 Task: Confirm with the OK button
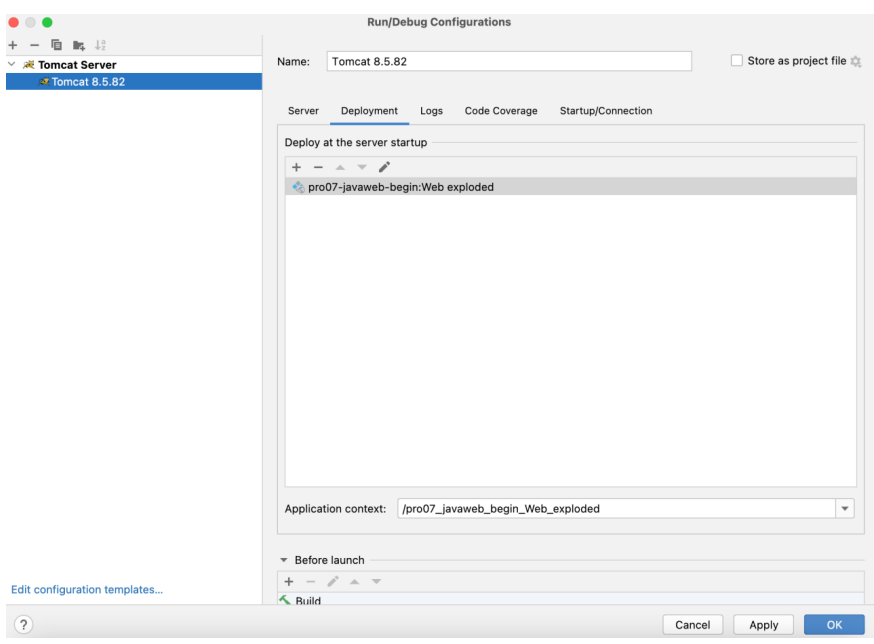click(x=834, y=624)
